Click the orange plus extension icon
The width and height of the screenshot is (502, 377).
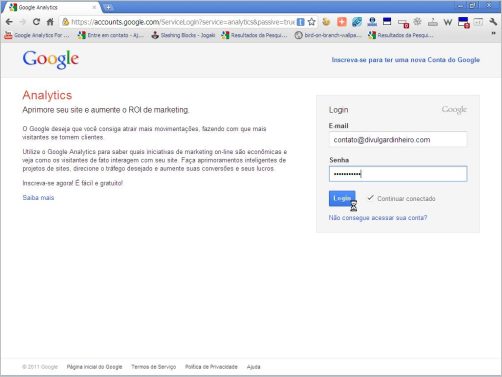tap(342, 22)
